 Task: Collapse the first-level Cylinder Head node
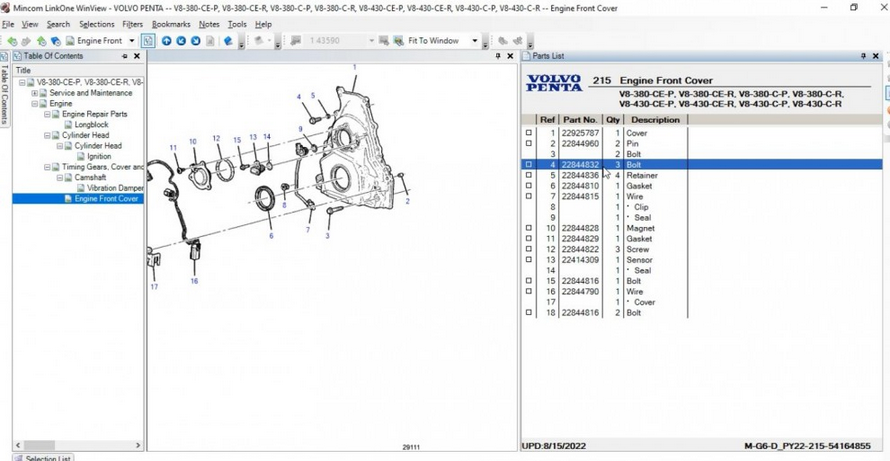pyautogui.click(x=47, y=135)
